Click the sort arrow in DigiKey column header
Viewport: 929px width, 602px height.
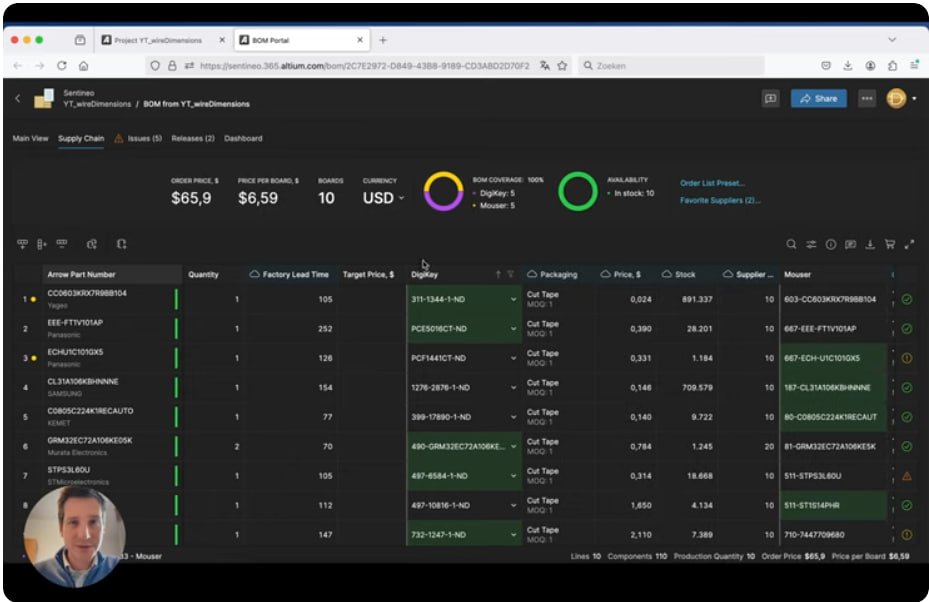coord(498,274)
